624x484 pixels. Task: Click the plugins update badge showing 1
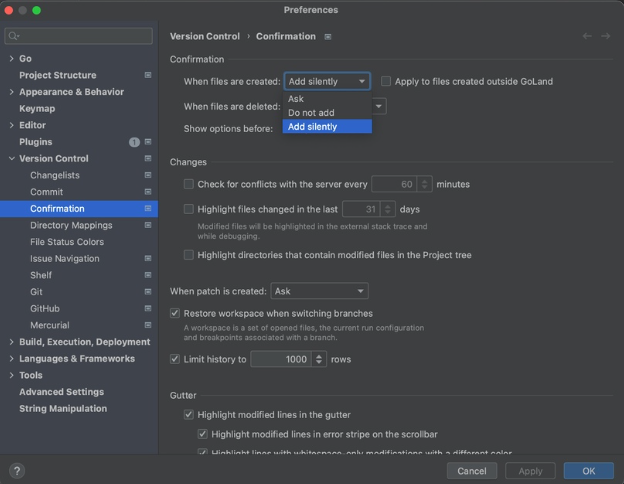[x=134, y=142]
